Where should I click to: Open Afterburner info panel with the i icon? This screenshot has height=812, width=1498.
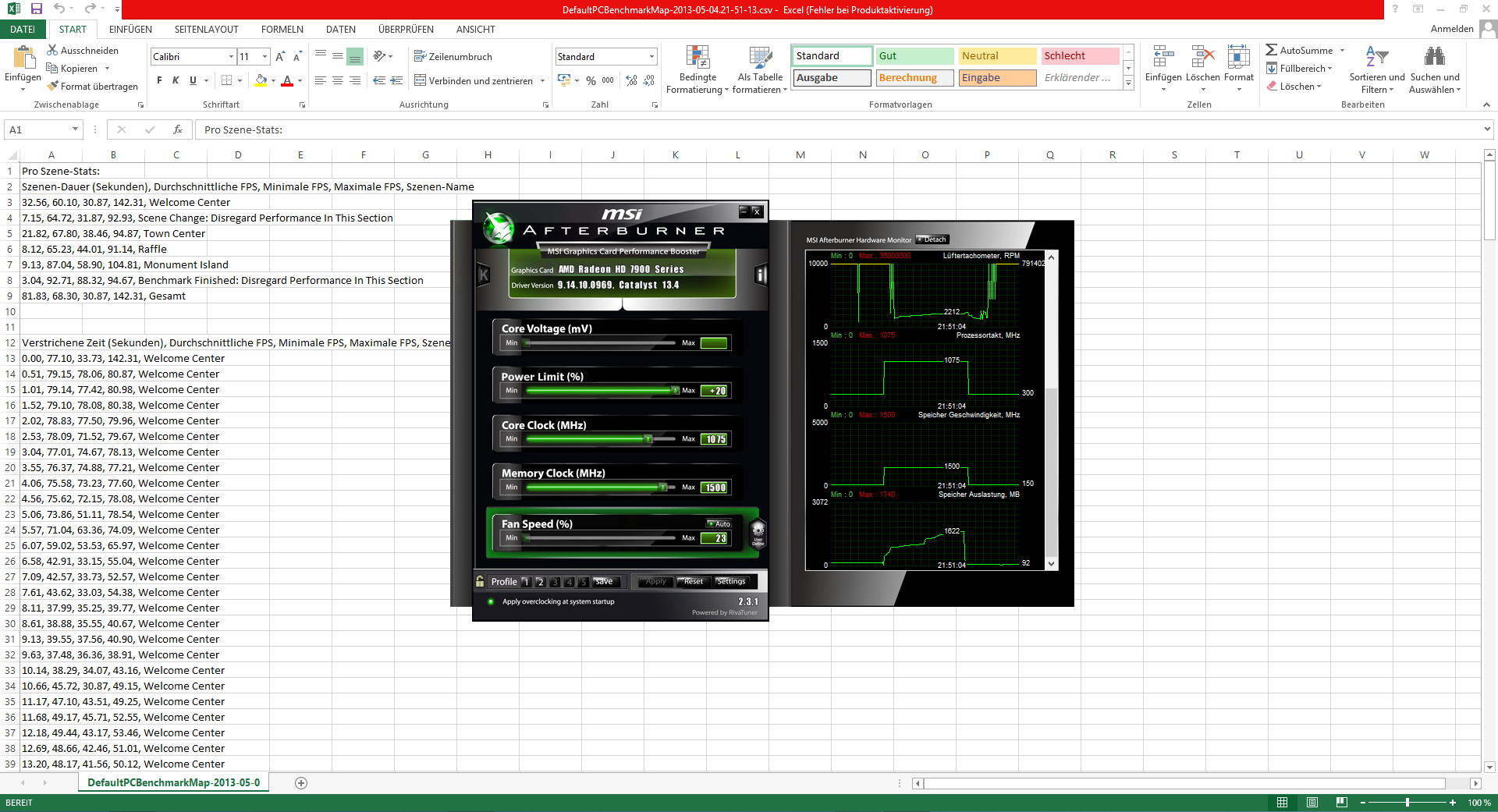coord(761,275)
